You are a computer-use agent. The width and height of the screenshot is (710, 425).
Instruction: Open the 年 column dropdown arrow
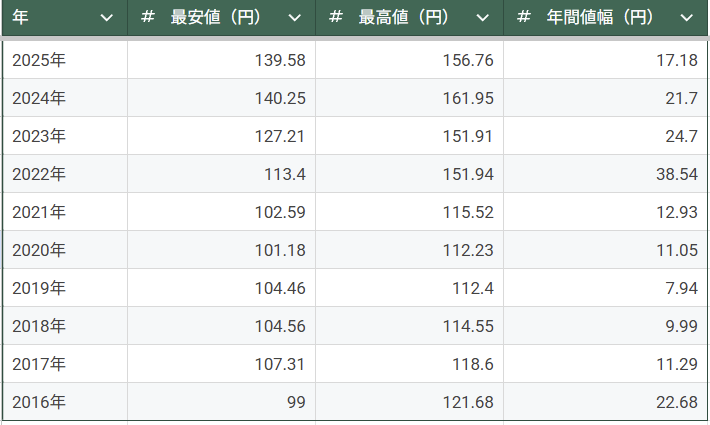tap(107, 18)
